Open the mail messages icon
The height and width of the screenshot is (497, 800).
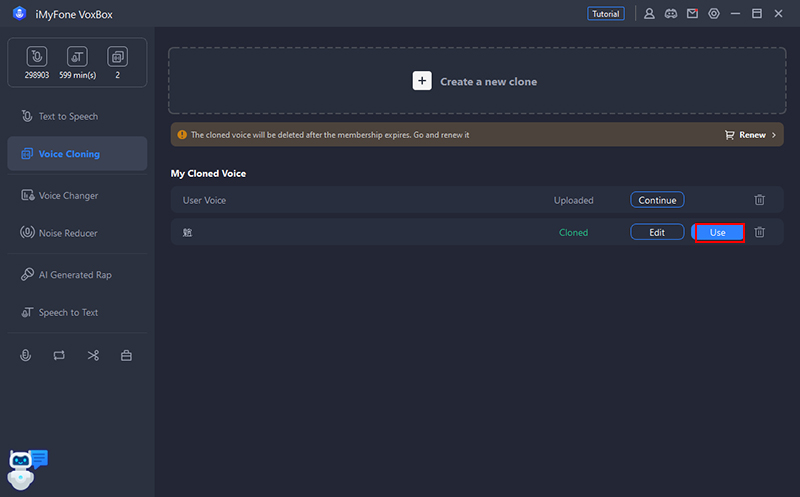click(692, 14)
